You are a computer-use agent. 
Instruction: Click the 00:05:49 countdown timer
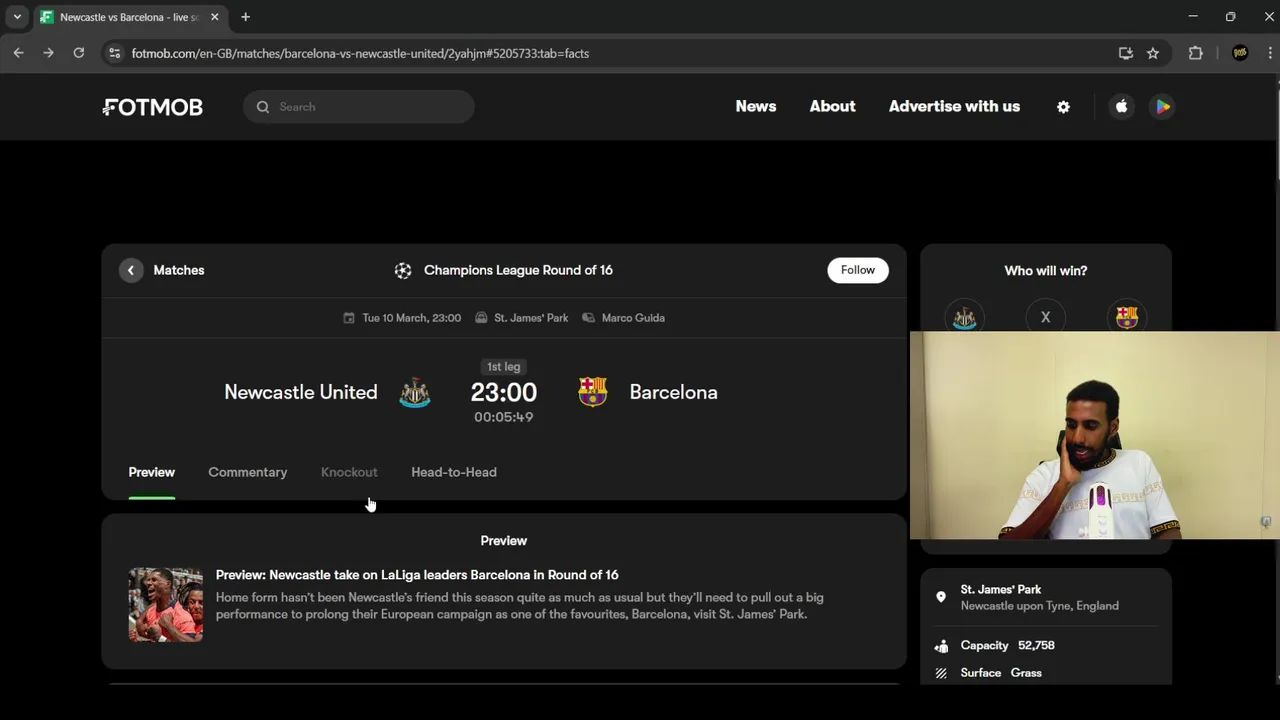[504, 417]
